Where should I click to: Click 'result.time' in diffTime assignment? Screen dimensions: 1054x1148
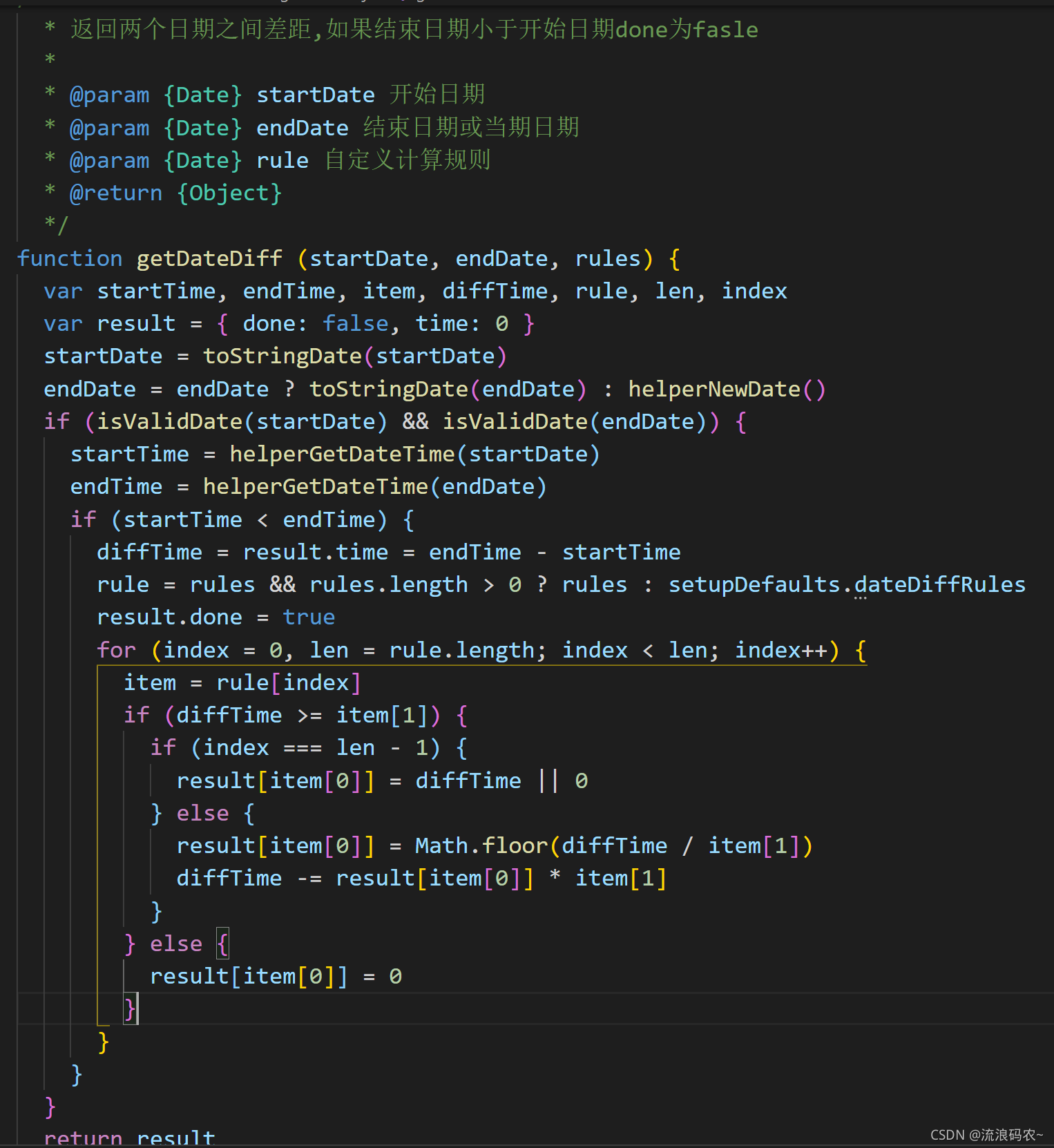coord(316,553)
